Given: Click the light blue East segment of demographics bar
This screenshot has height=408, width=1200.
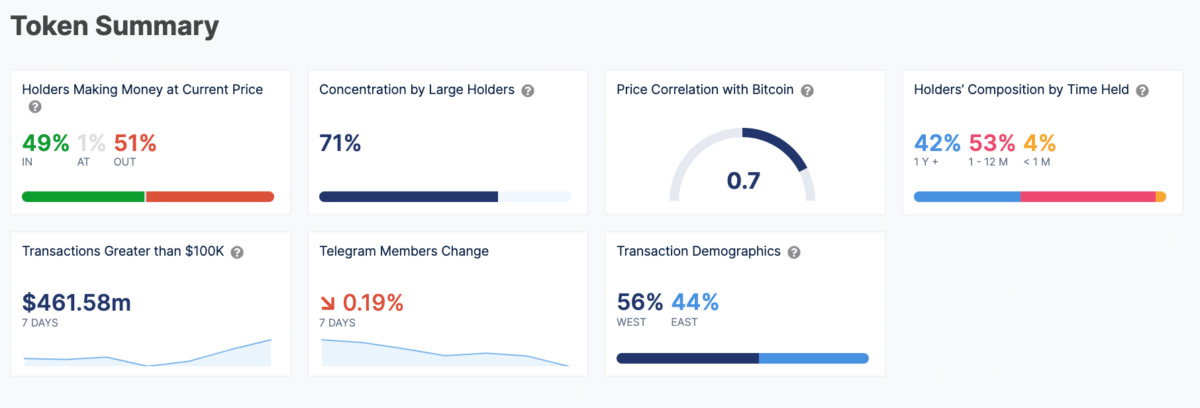Looking at the screenshot, I should click(x=812, y=358).
